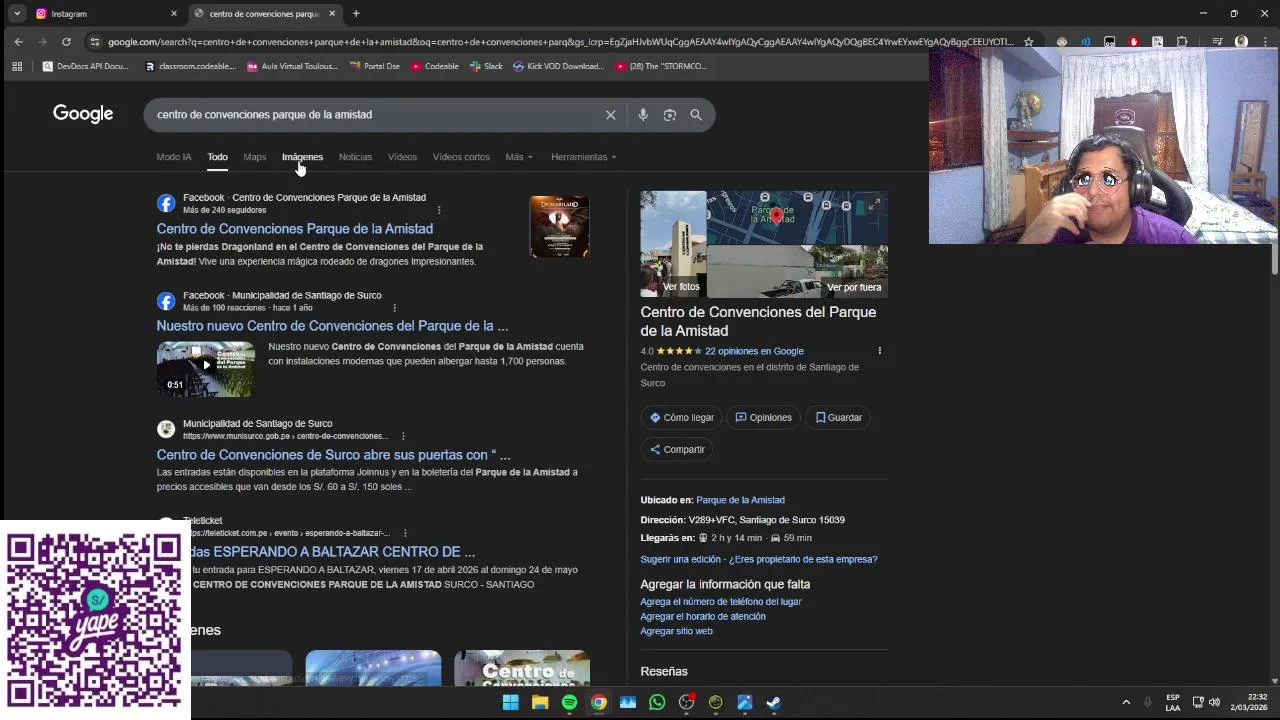The height and width of the screenshot is (720, 1280).
Task: Show hidden system tray icons
Action: click(1126, 702)
